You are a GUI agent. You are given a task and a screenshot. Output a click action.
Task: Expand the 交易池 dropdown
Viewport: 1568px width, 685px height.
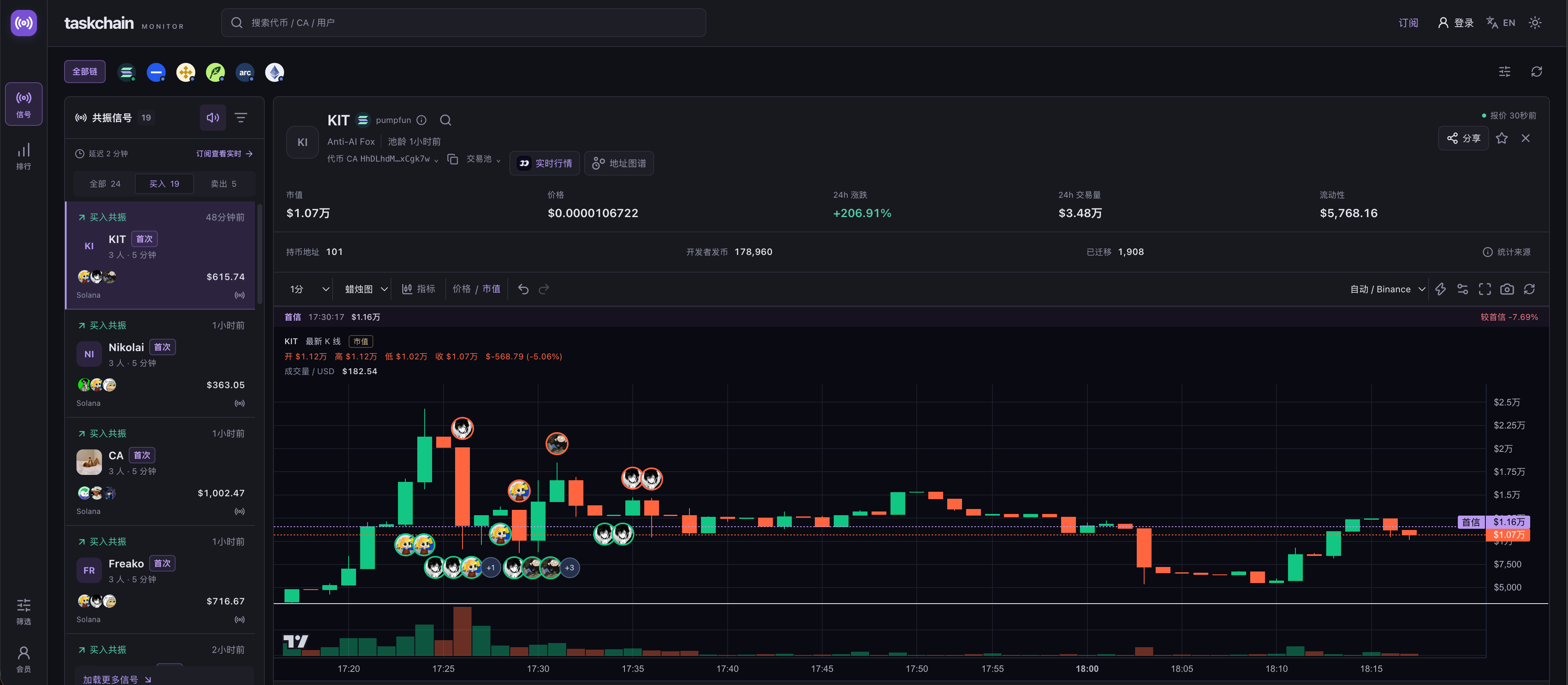pos(483,159)
